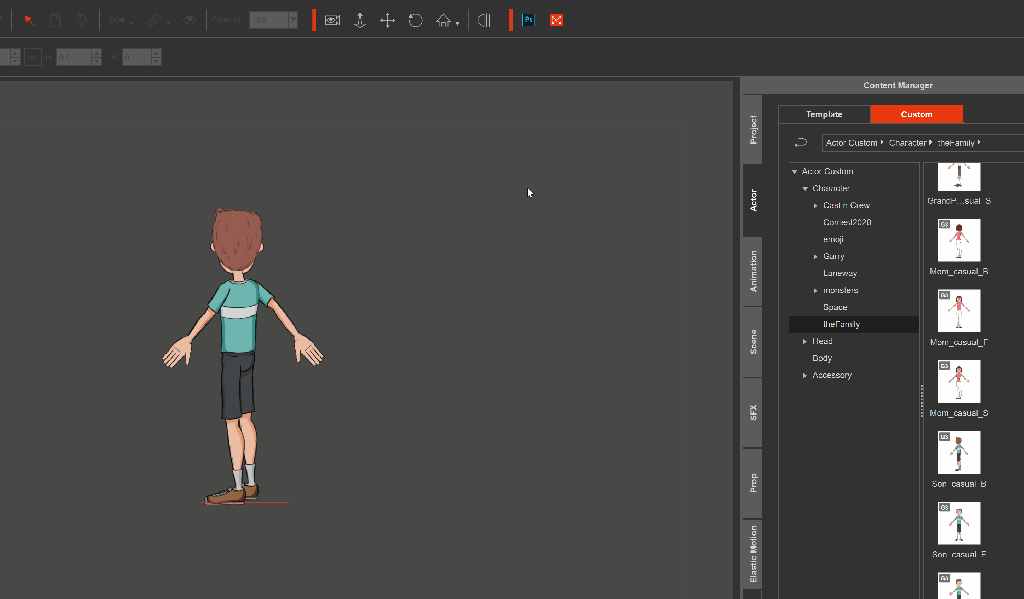Click the home view icon in the toolbar
The height and width of the screenshot is (599, 1024).
pyautogui.click(x=444, y=19)
